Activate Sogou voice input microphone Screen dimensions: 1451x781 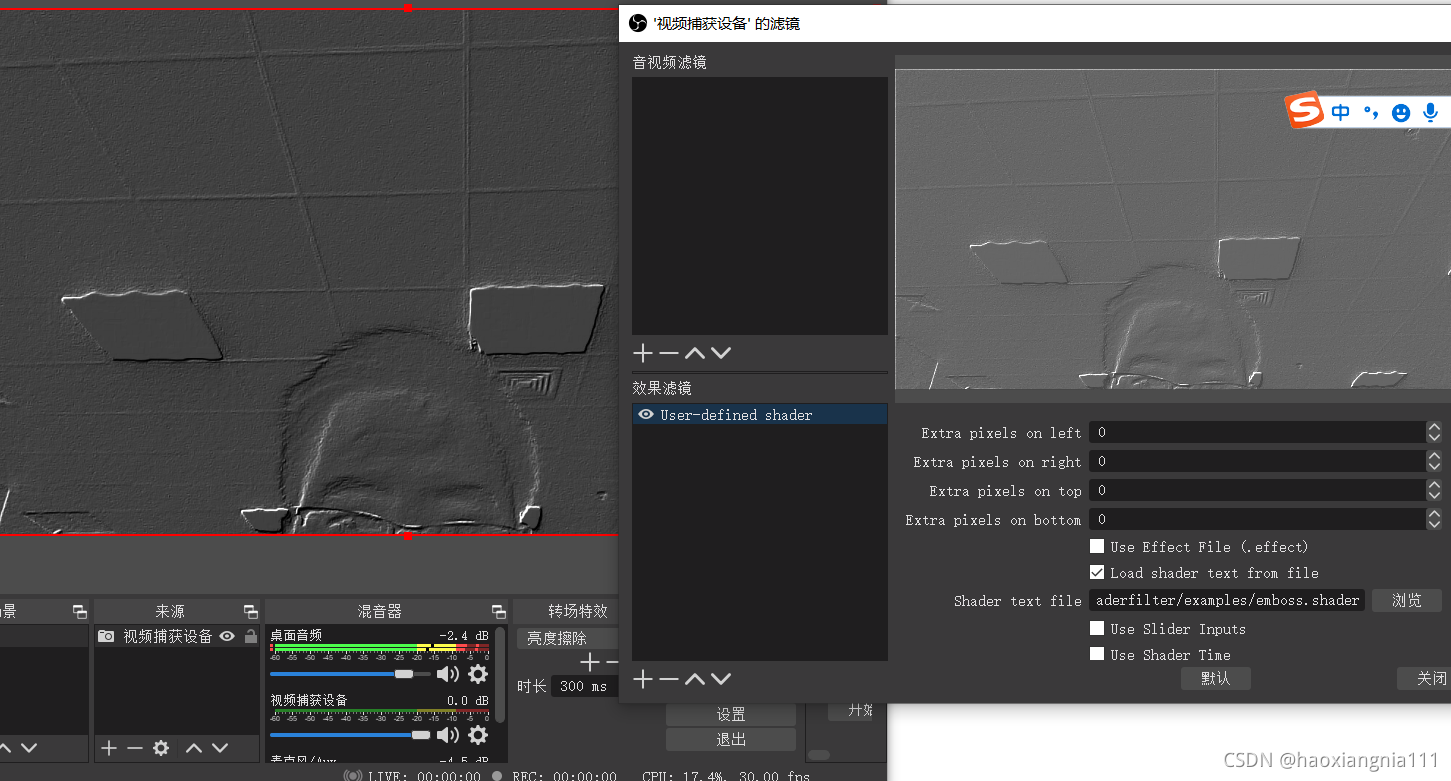(x=1431, y=113)
